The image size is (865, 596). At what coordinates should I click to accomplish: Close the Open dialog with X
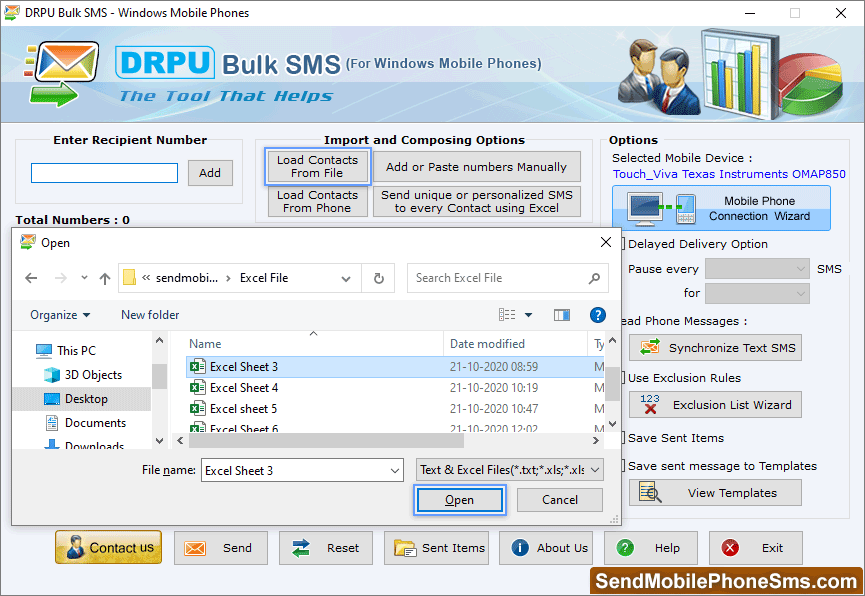606,242
